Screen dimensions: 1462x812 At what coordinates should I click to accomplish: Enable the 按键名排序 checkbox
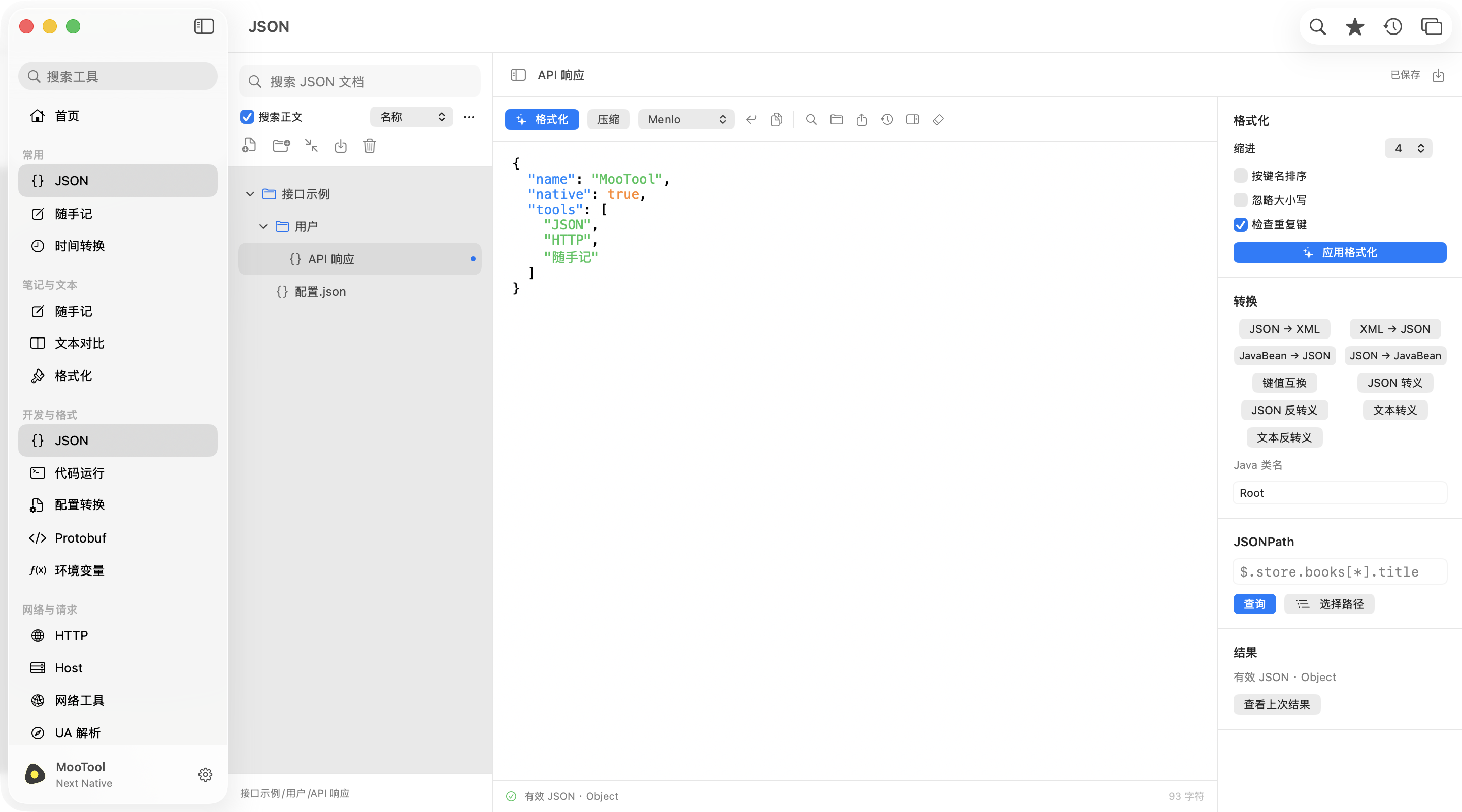click(1241, 175)
